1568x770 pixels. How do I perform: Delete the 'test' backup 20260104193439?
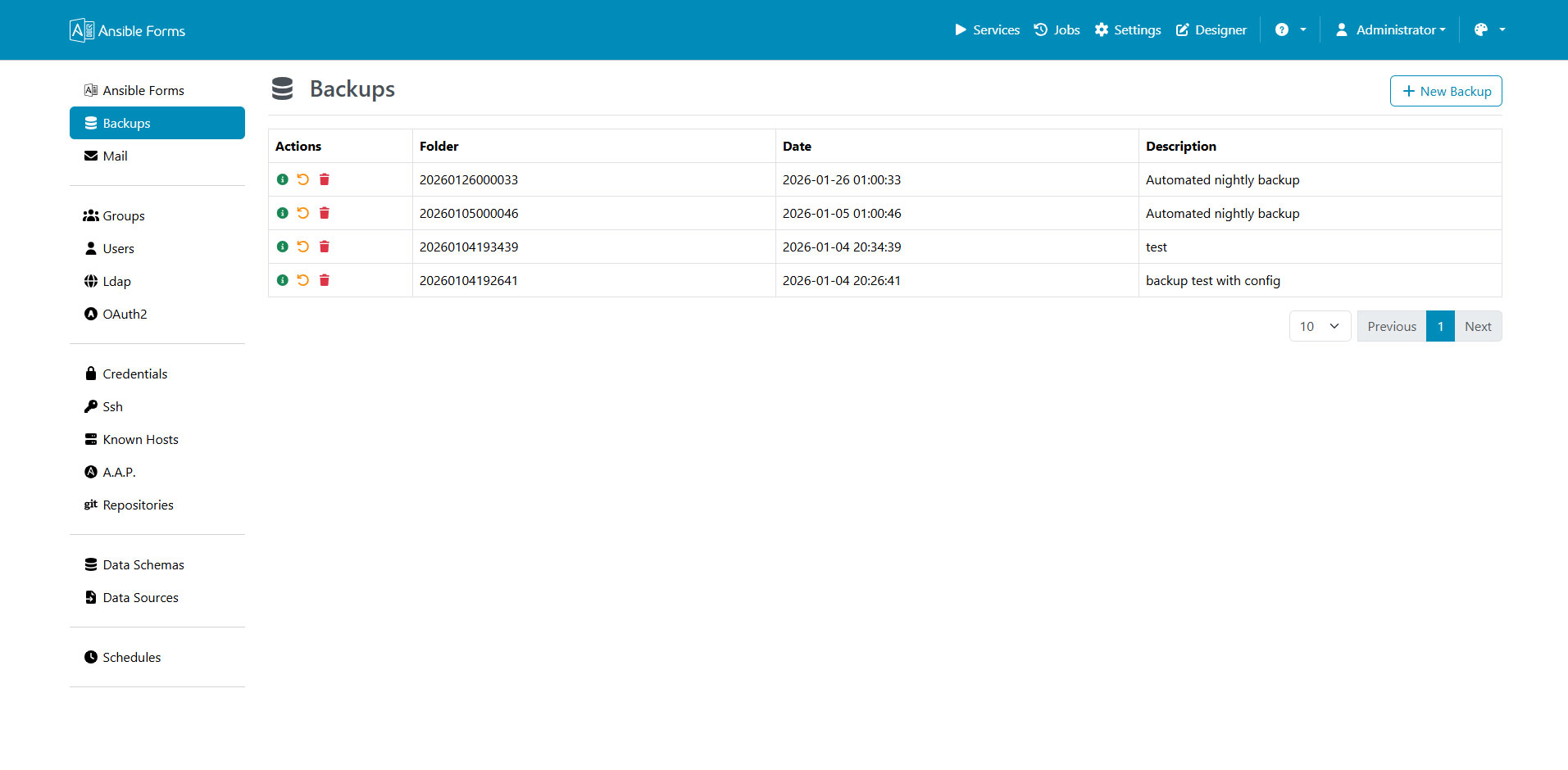pos(325,247)
